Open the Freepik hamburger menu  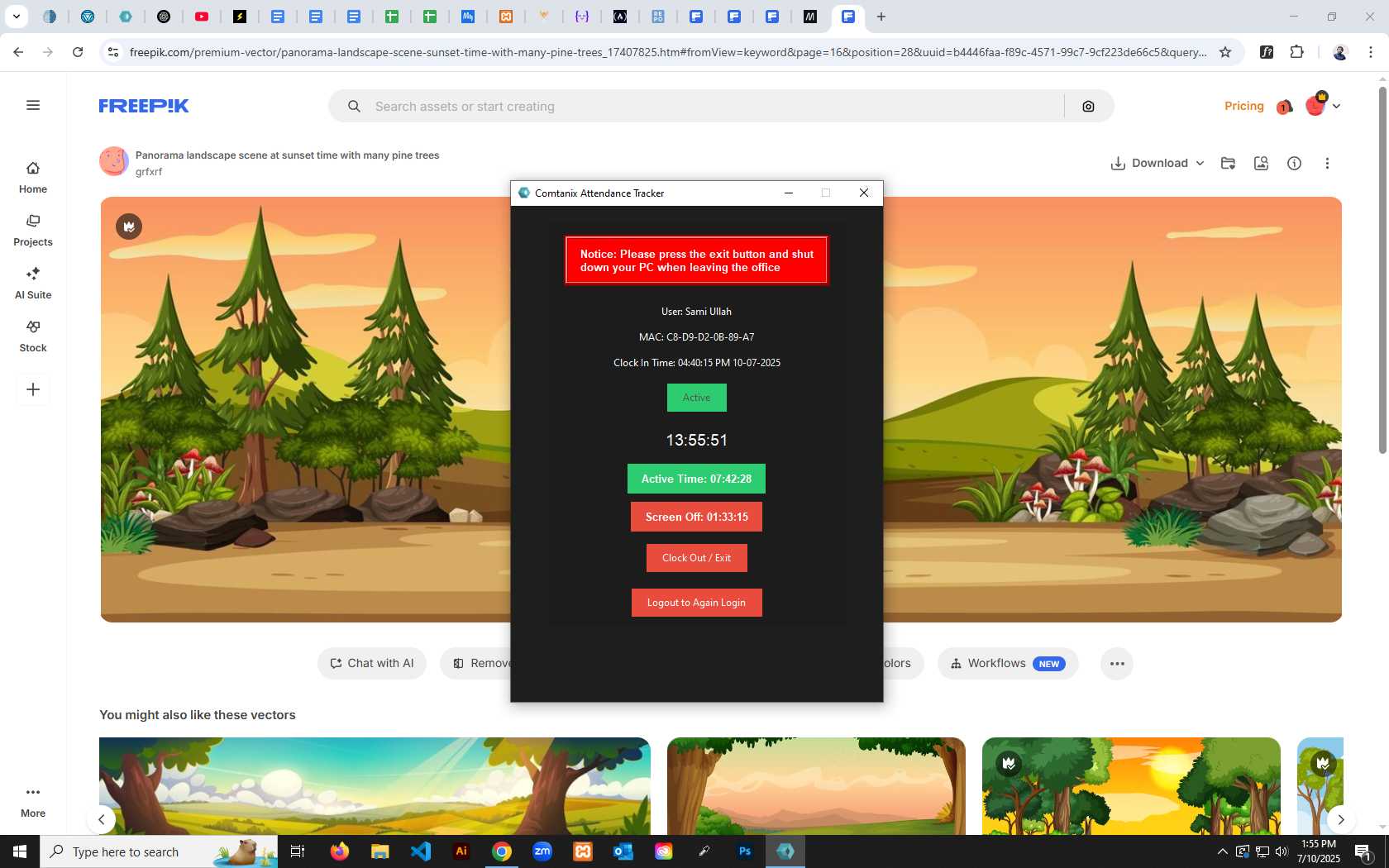pos(33,105)
